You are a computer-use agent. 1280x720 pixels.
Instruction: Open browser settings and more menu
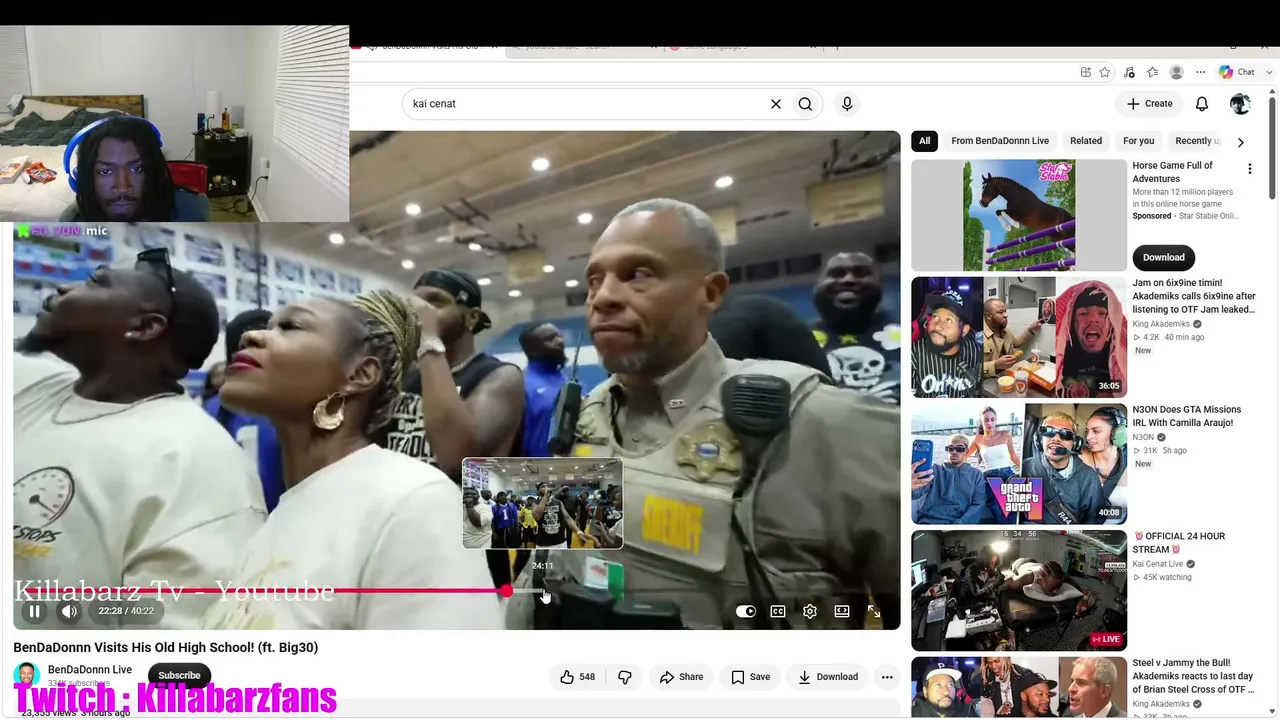[1200, 72]
